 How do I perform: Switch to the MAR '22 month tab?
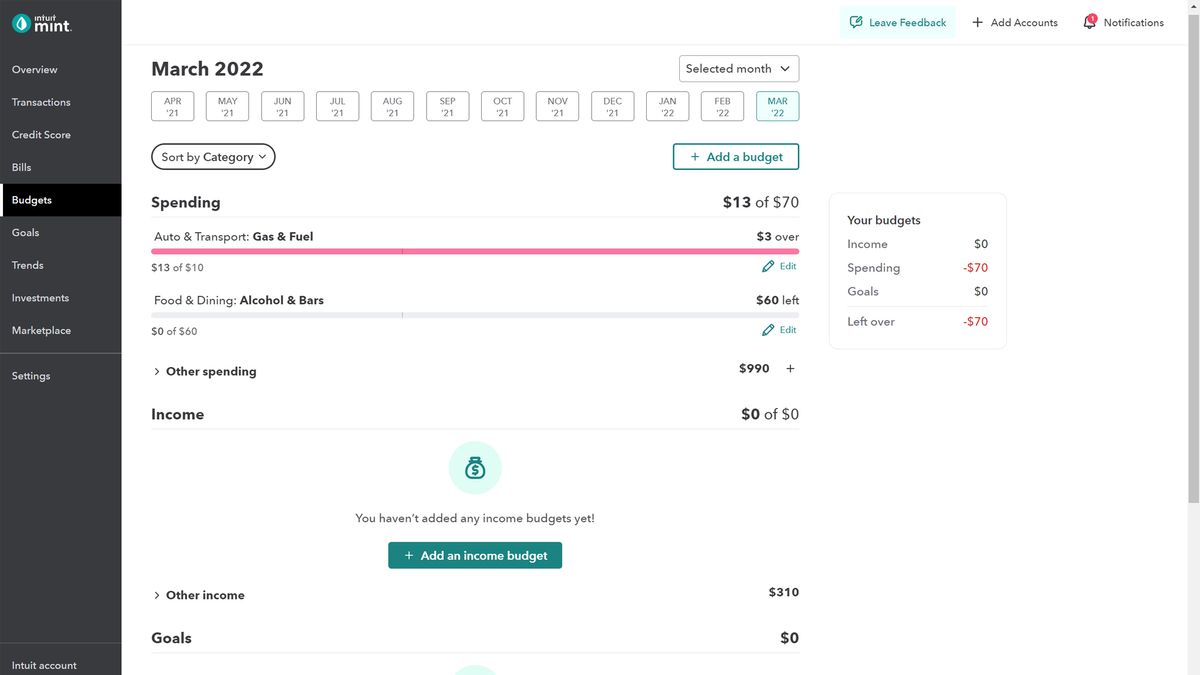point(777,105)
